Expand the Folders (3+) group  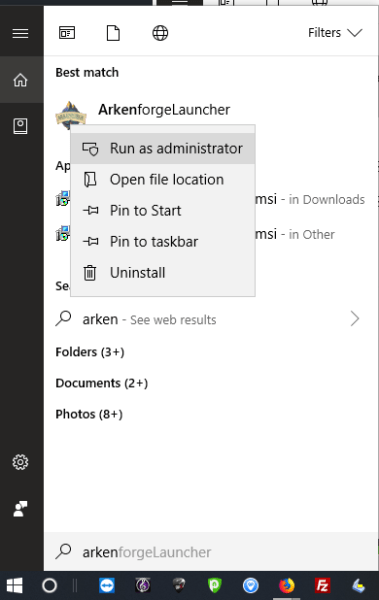pyautogui.click(x=90, y=352)
